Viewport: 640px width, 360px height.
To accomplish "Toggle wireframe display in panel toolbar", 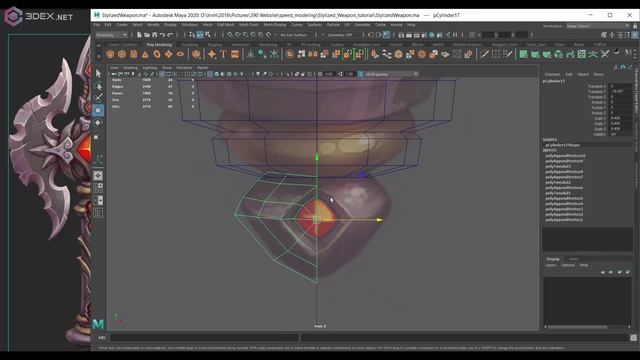I will 210,74.
